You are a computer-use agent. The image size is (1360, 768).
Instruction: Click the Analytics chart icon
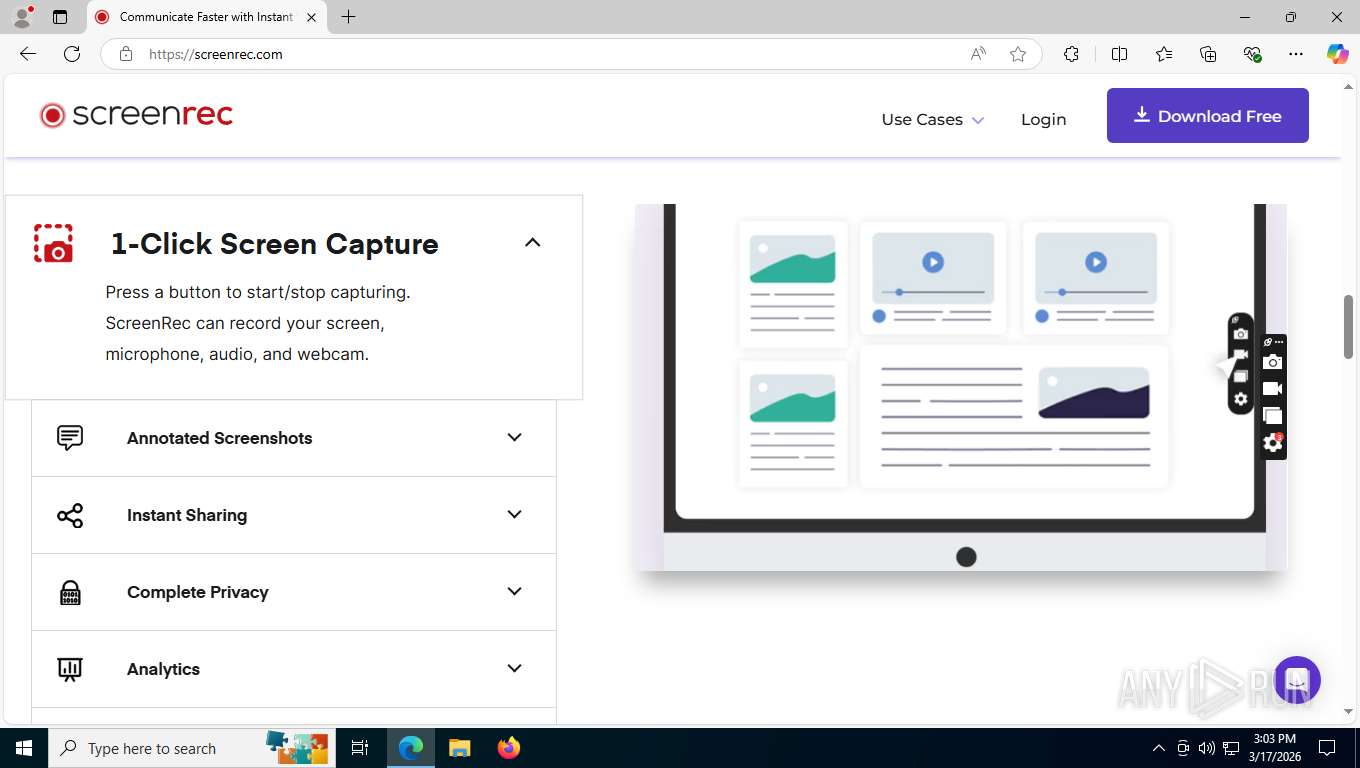click(70, 669)
